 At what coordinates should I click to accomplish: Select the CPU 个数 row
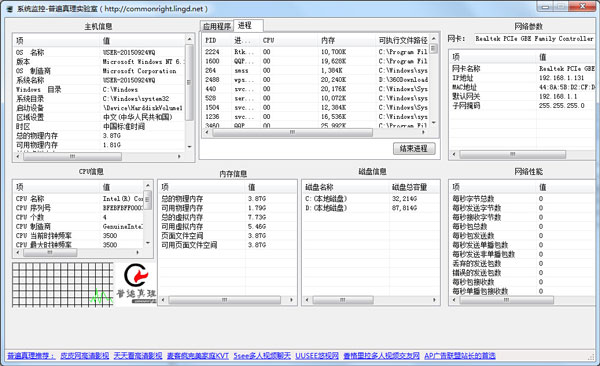(x=79, y=217)
